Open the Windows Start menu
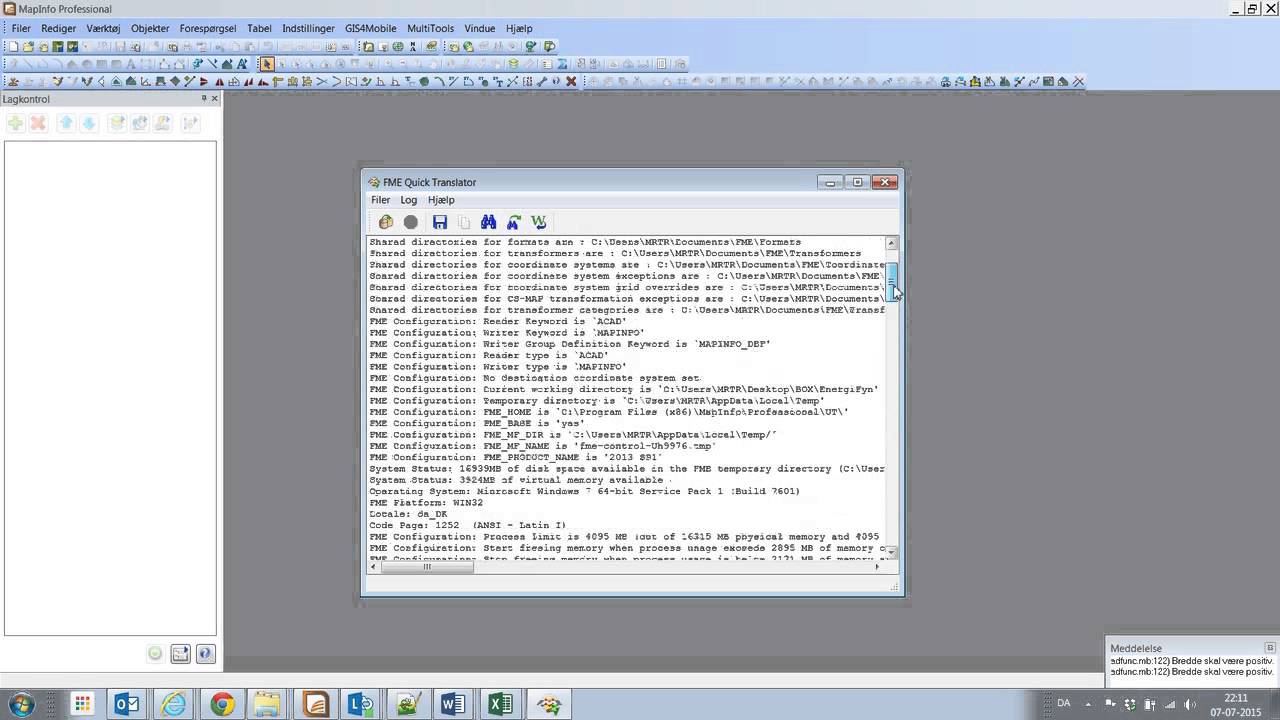The width and height of the screenshot is (1280, 720). [x=21, y=704]
